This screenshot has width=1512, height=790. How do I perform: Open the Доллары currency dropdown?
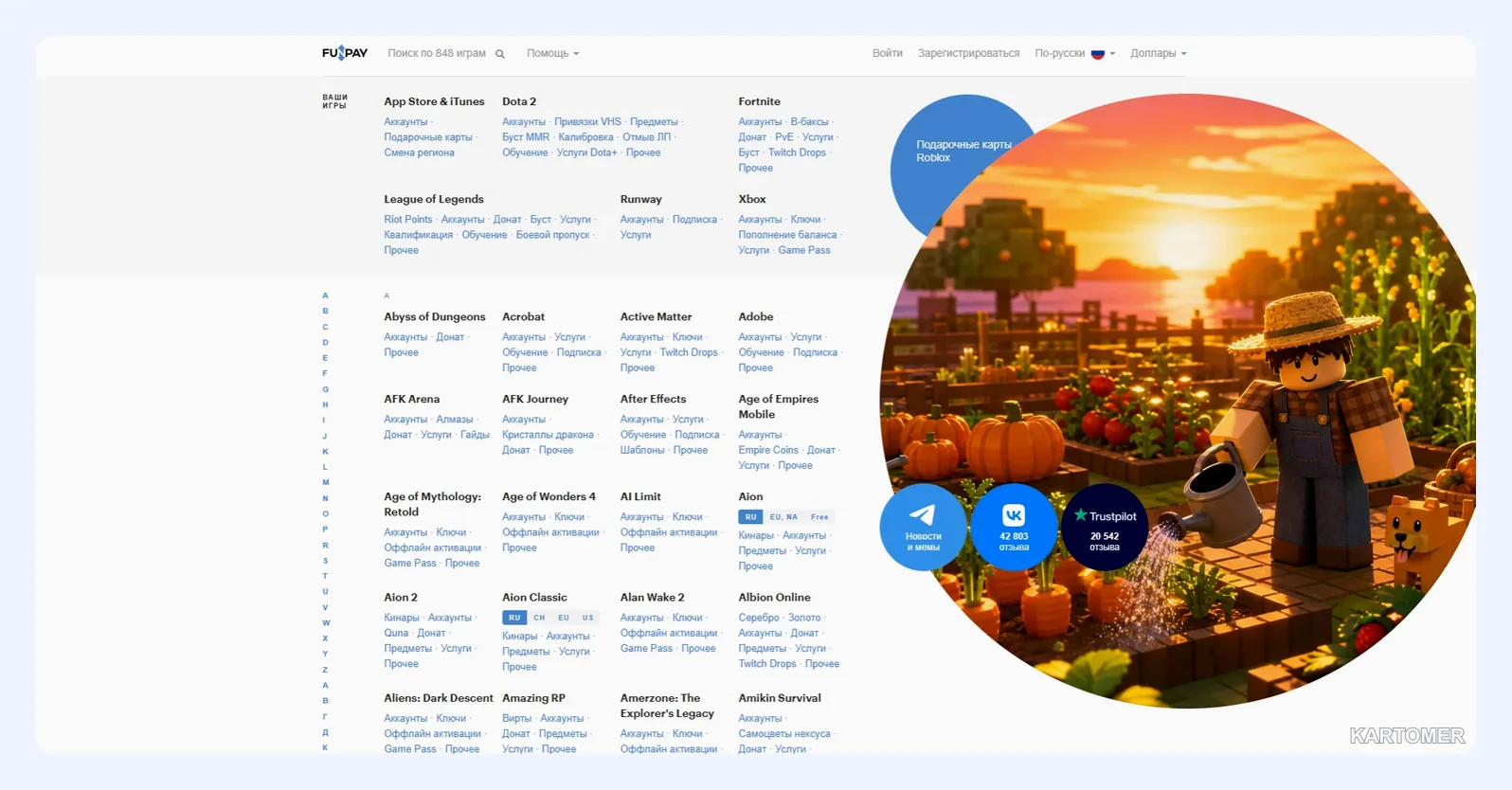point(1159,54)
